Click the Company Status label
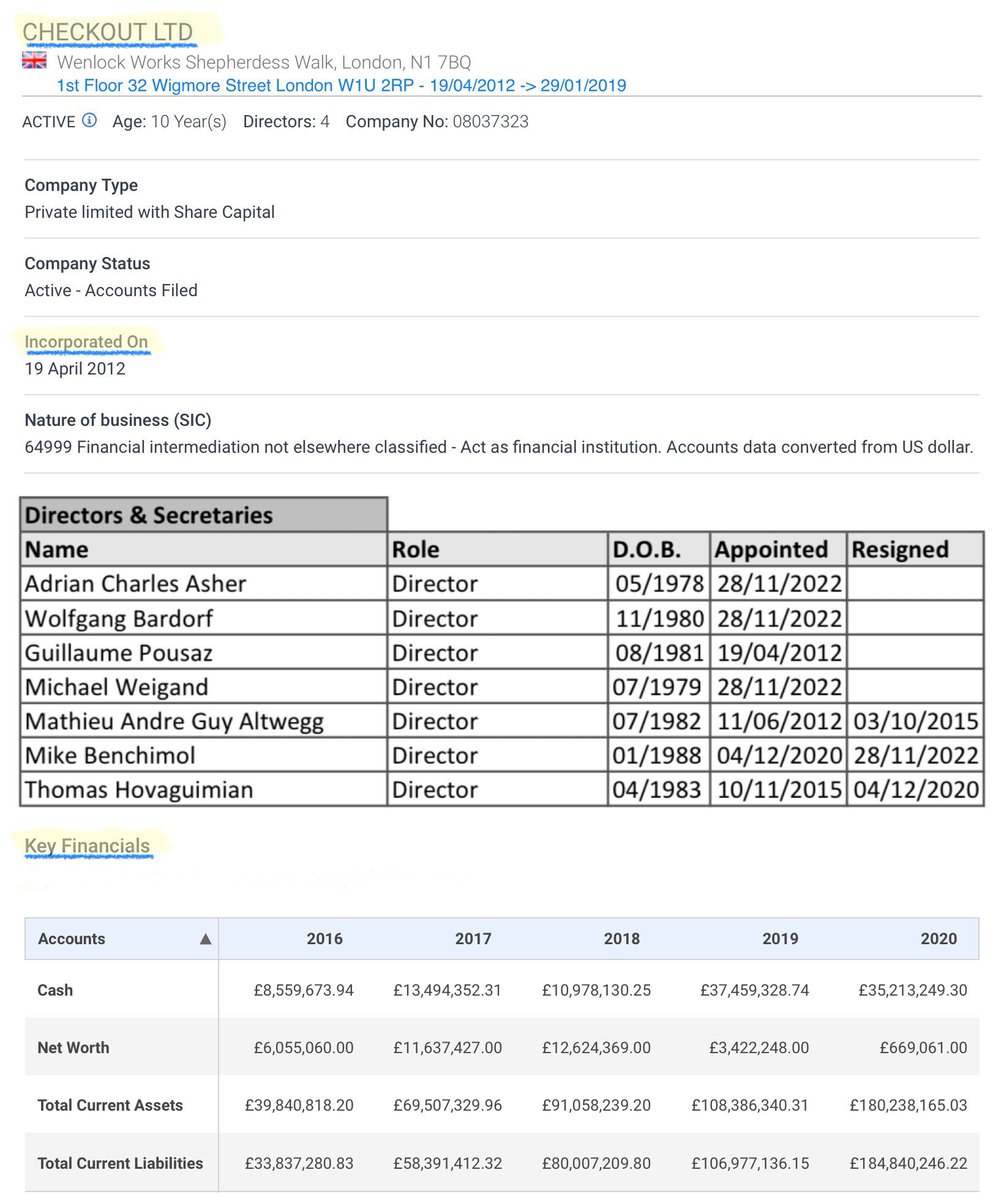The width and height of the screenshot is (1004, 1200). tap(87, 264)
